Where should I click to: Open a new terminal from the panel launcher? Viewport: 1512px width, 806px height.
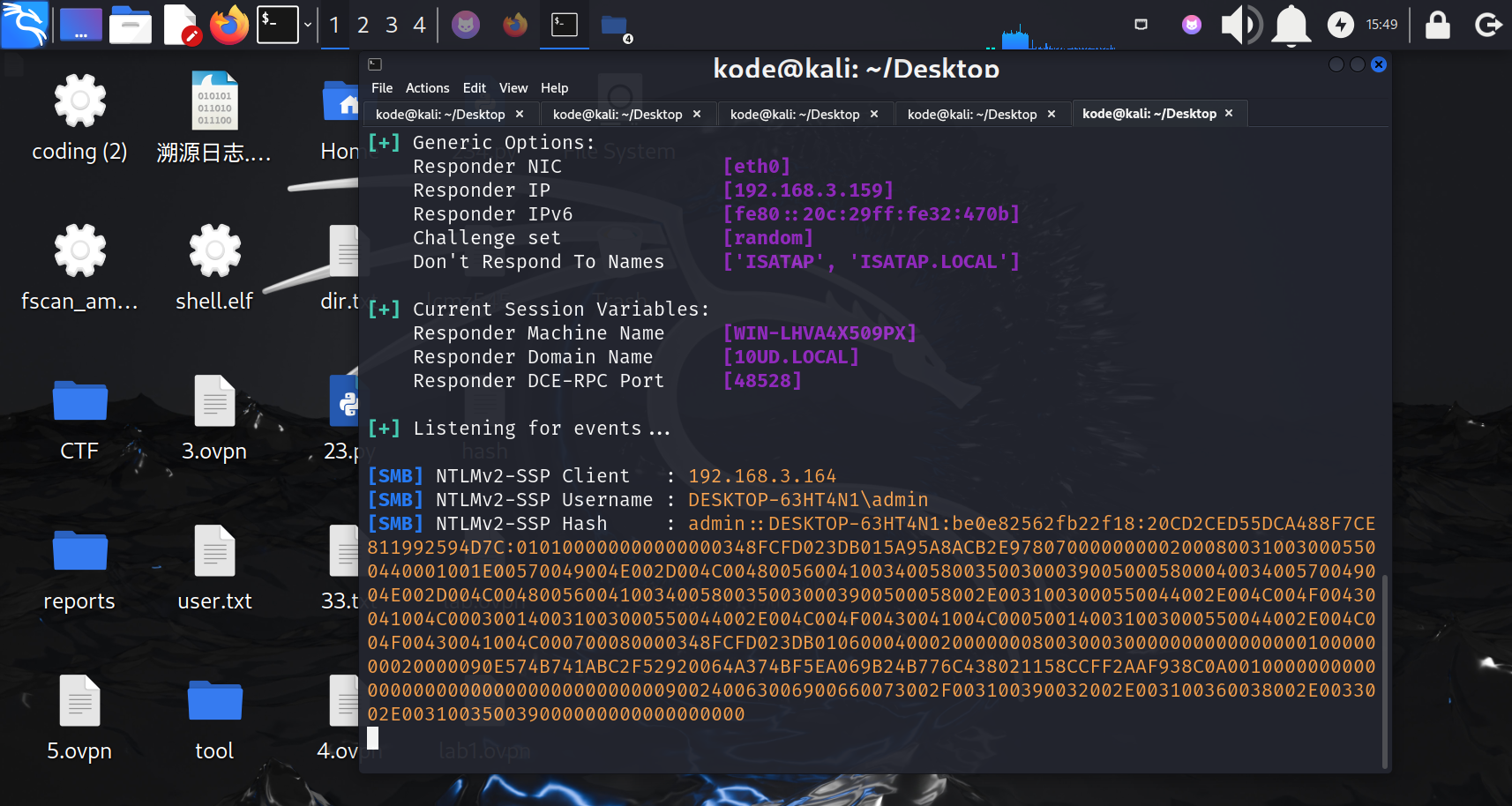278,25
